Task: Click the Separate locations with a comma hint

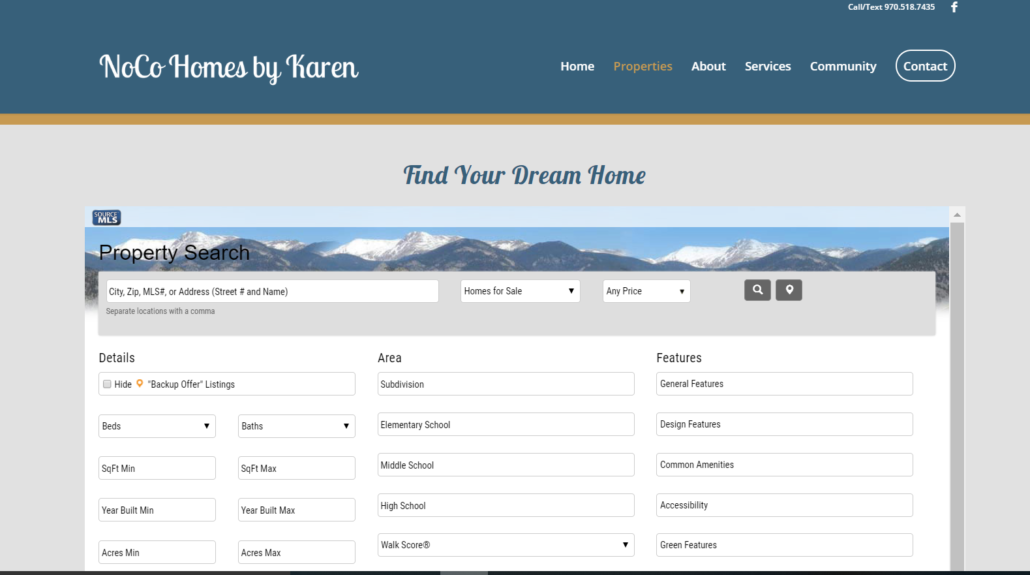Action: tap(160, 311)
